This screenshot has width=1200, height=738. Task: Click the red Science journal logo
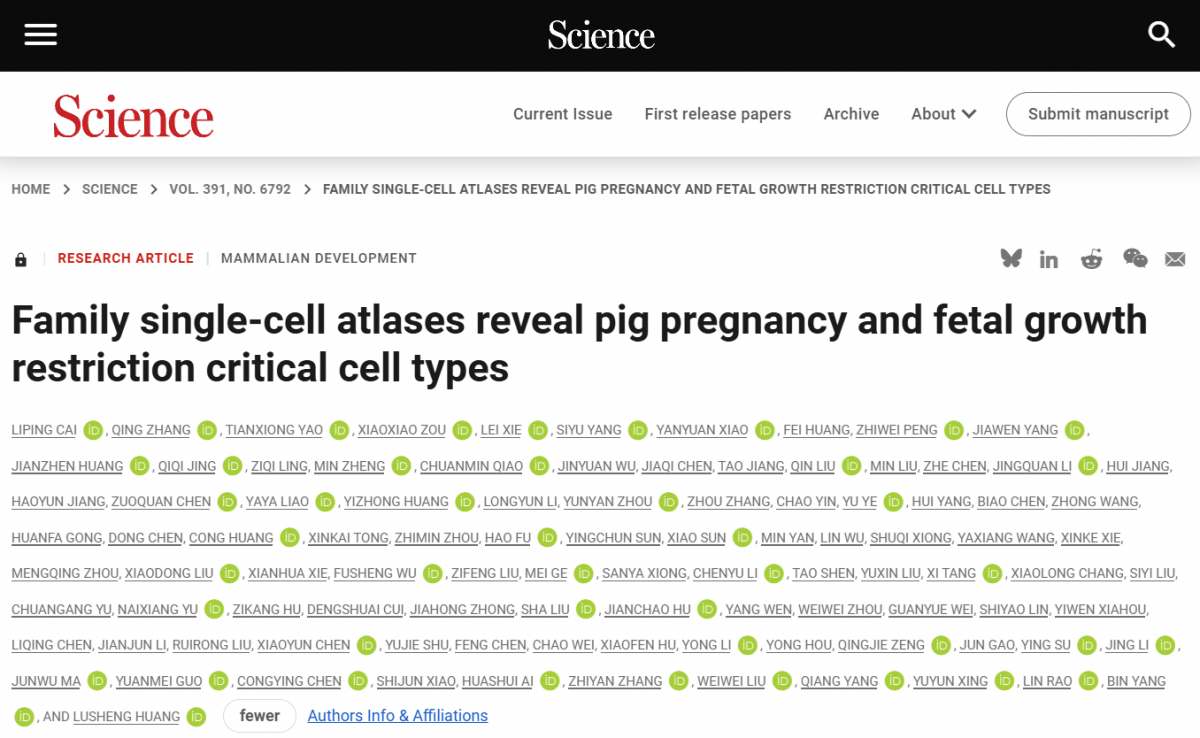click(x=133, y=116)
